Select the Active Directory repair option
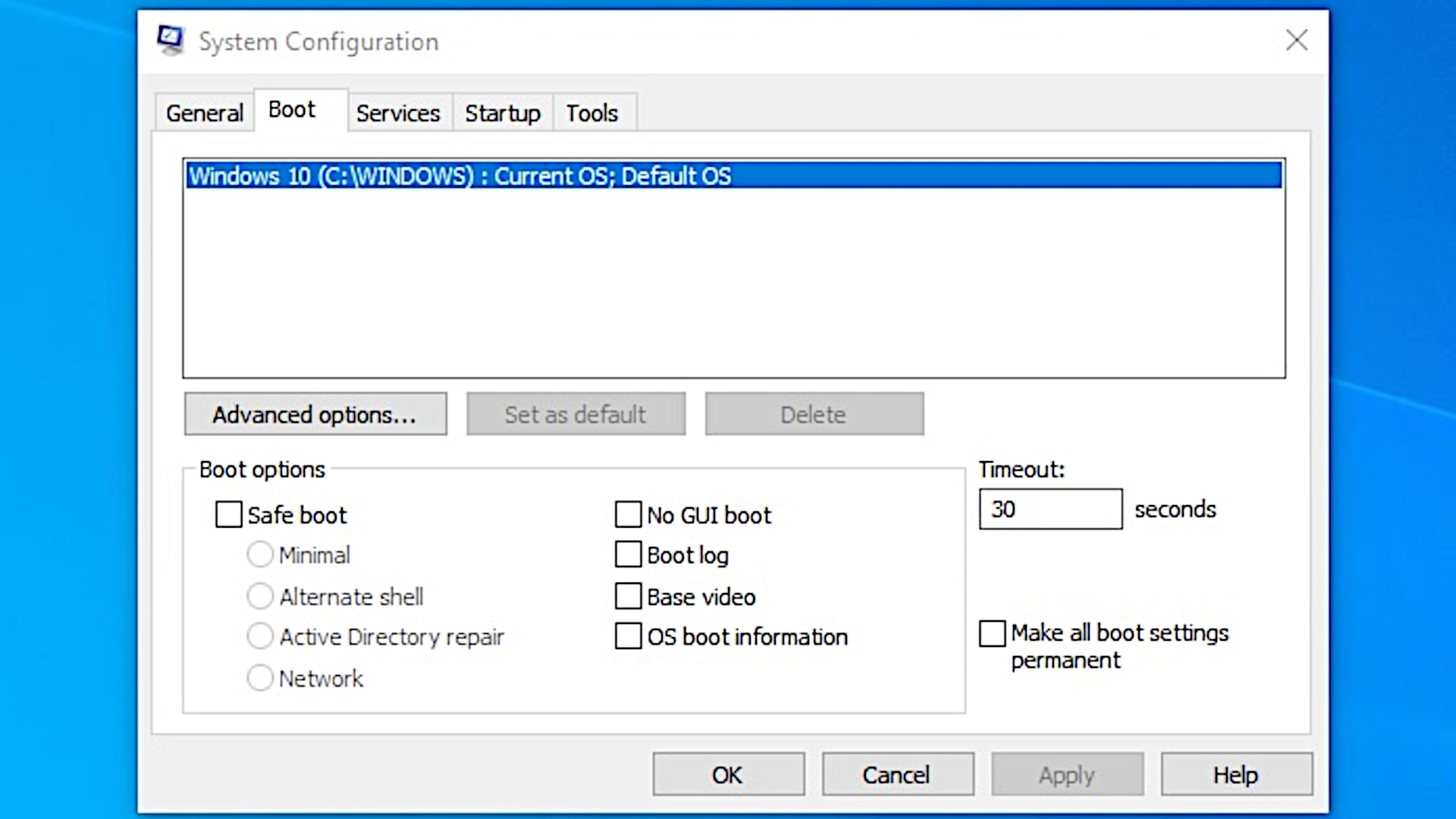Image resolution: width=1456 pixels, height=819 pixels. pos(260,636)
